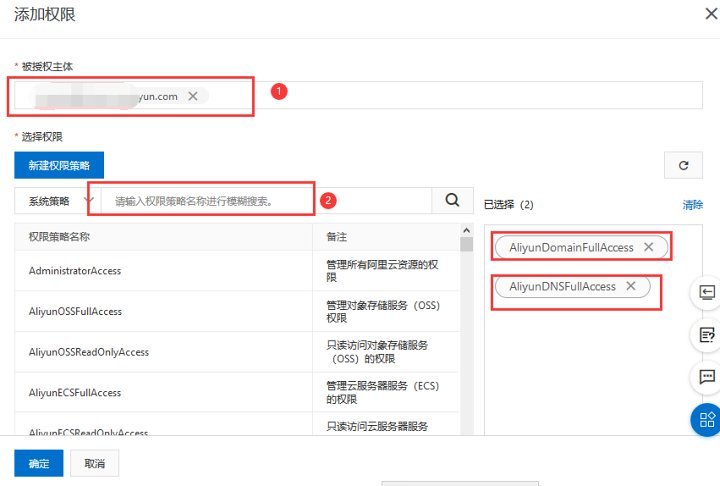Viewport: 720px width, 486px height.
Task: Click 新建权限策略 button
Action: click(x=59, y=165)
